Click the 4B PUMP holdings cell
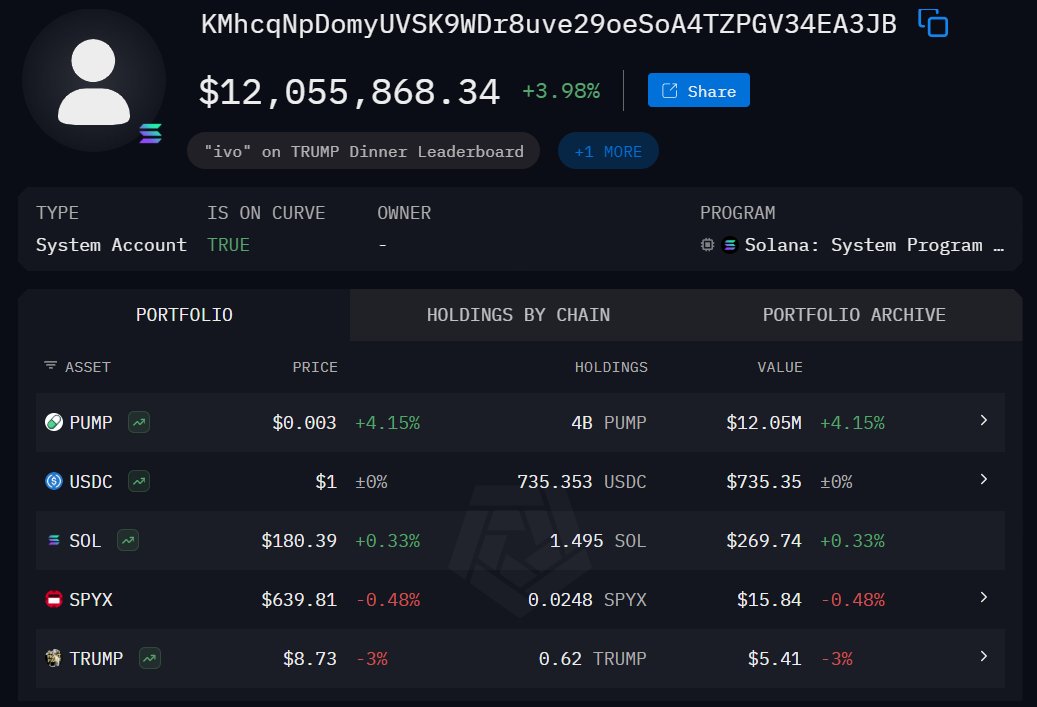Viewport: 1037px width, 707px height. (609, 423)
